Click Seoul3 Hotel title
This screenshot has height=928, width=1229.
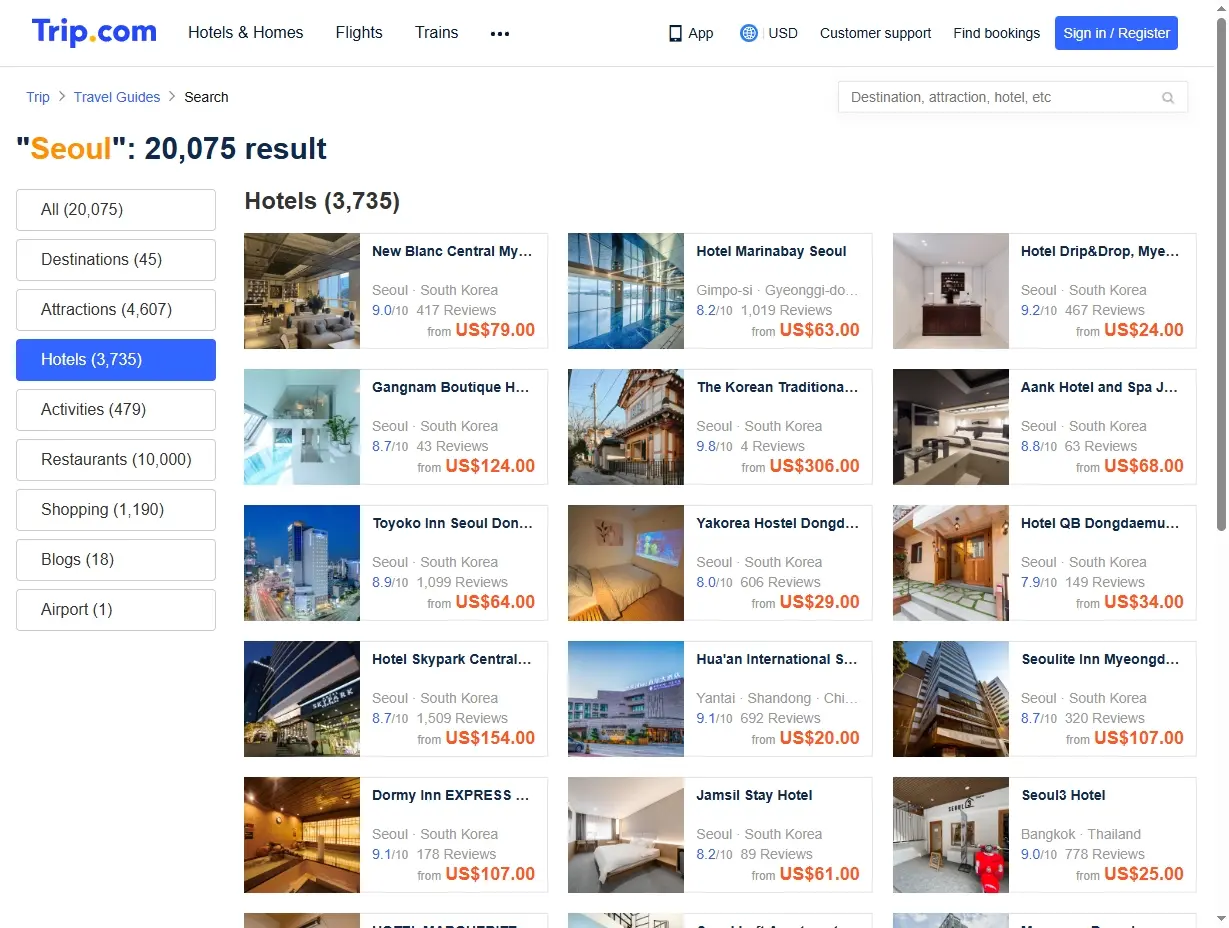tap(1063, 796)
